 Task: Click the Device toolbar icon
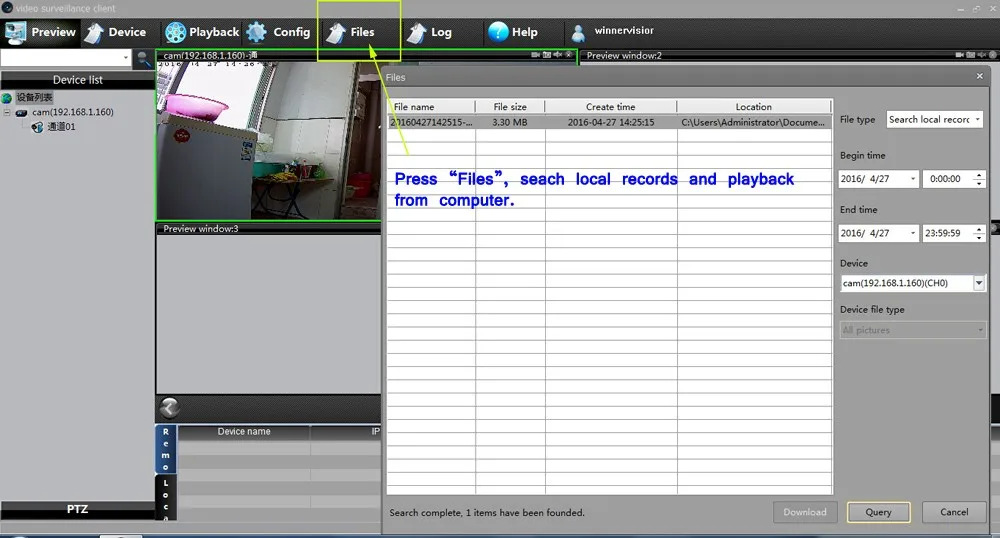[94, 32]
